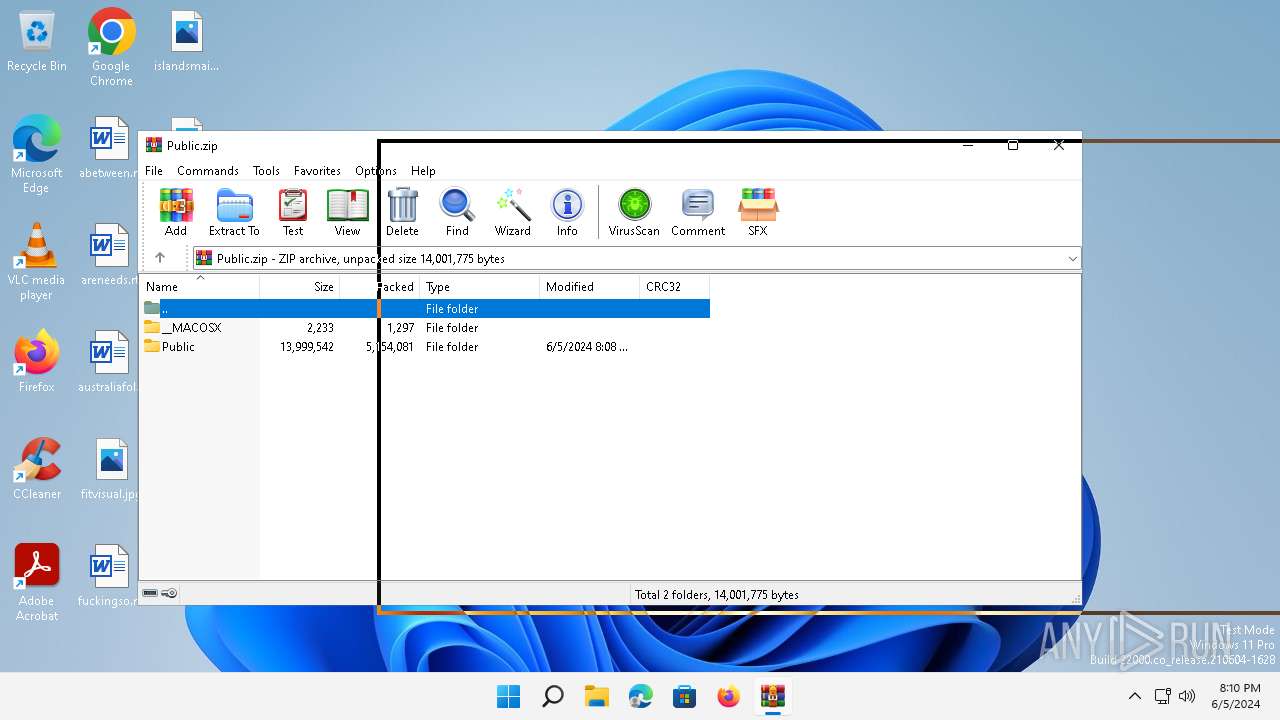The image size is (1280, 720).
Task: Open the Comment tool
Action: [698, 212]
